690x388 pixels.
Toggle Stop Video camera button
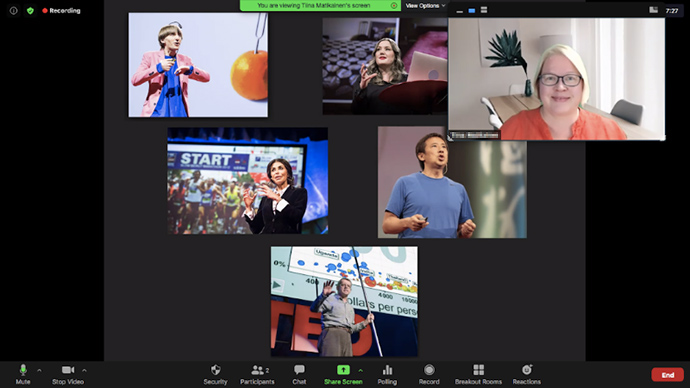(x=68, y=374)
